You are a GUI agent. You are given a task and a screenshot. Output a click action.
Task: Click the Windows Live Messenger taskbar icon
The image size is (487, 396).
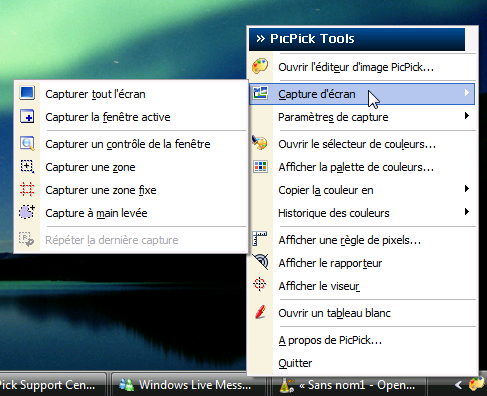coord(127,385)
